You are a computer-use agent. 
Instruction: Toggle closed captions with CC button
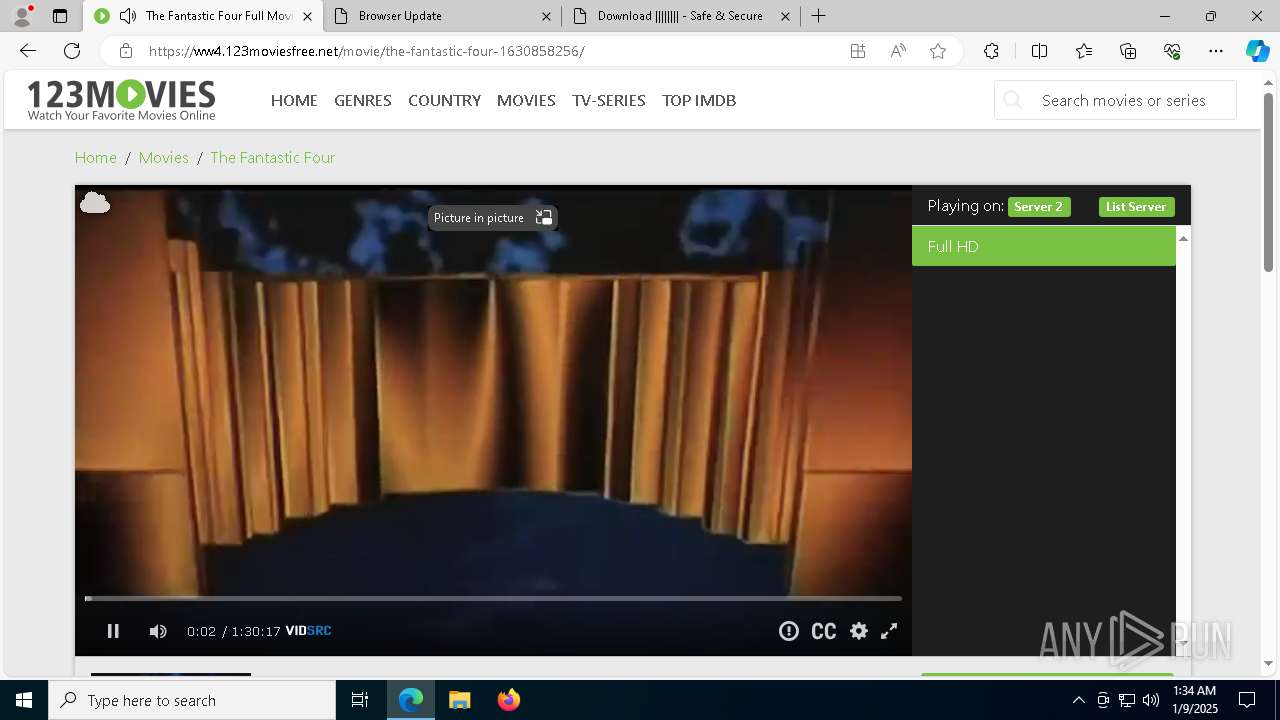(823, 631)
